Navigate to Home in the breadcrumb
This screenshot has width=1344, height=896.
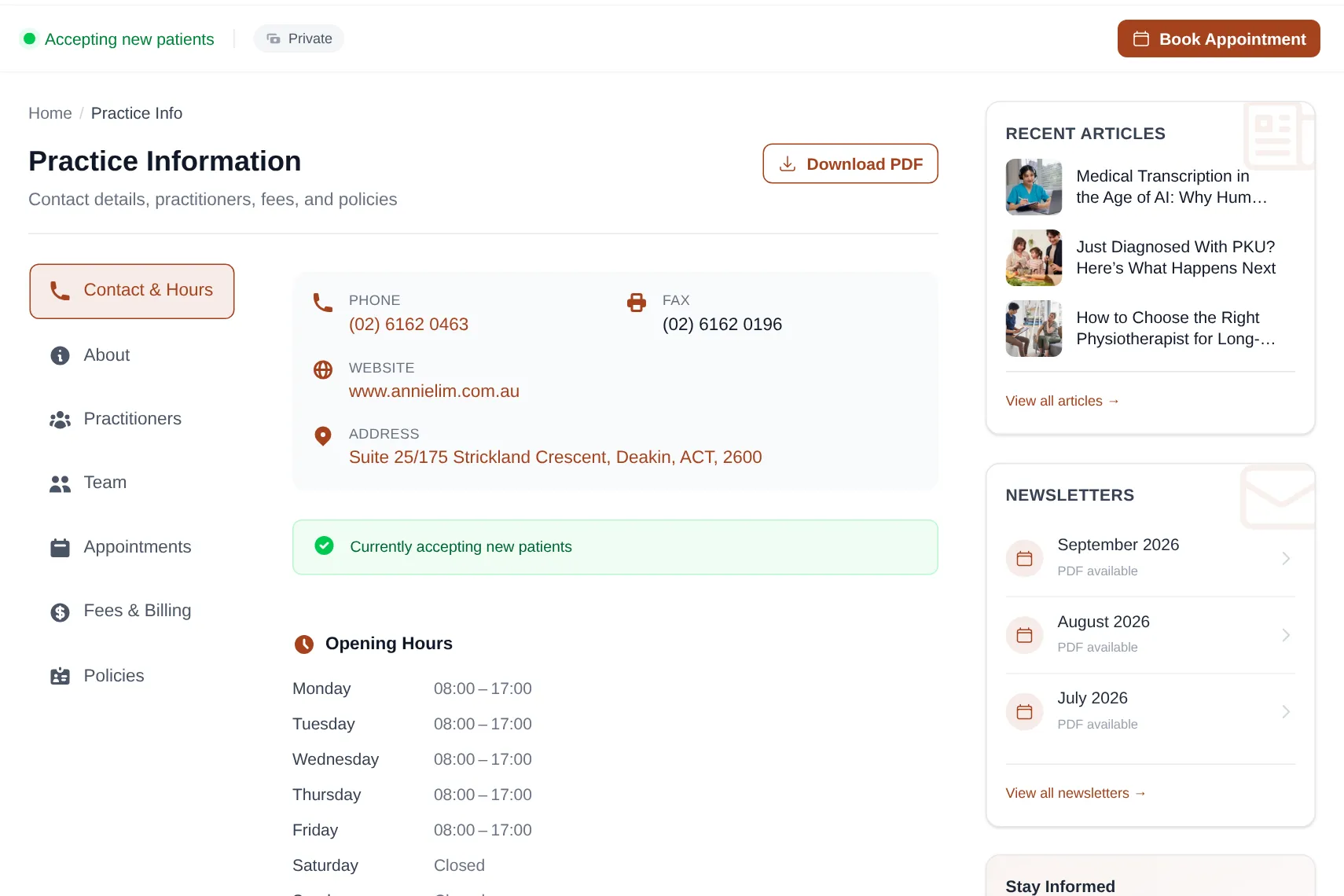[50, 113]
